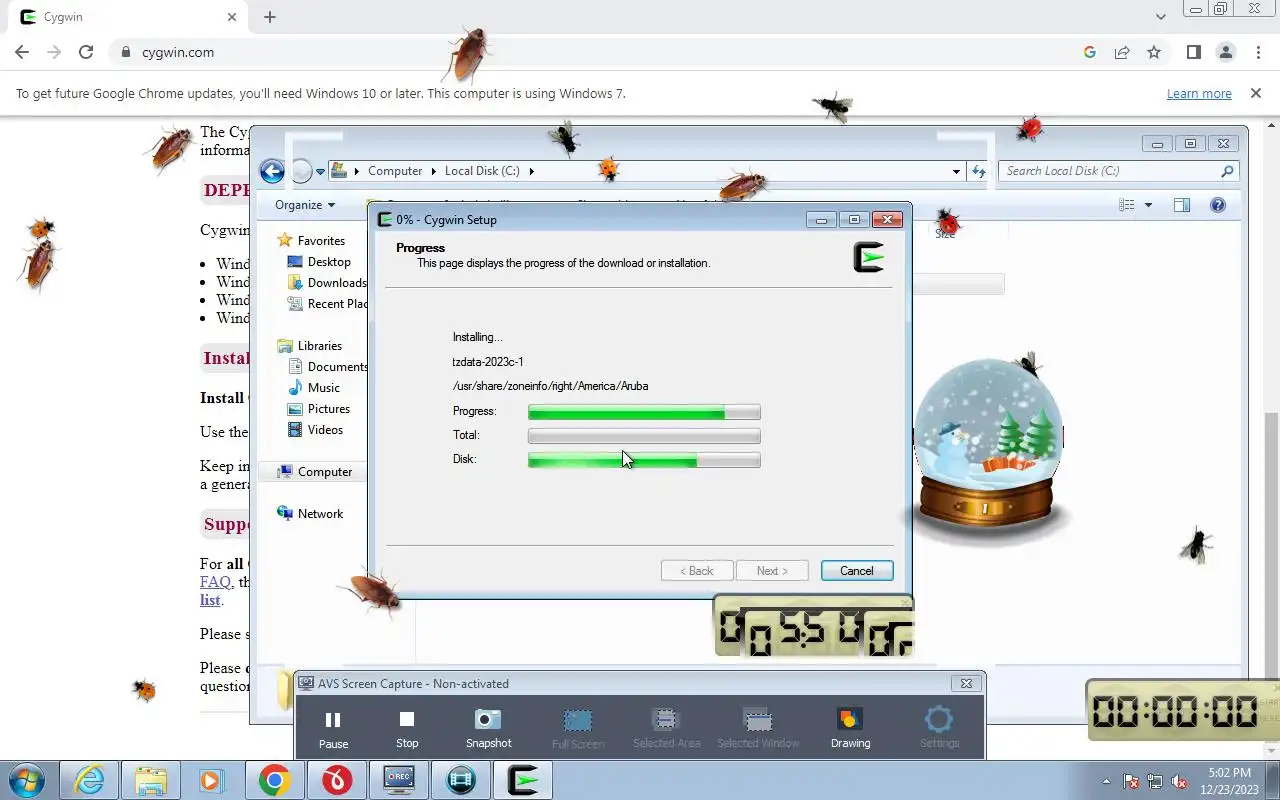The width and height of the screenshot is (1280, 800).
Task: Click the Cygwin logo in setup dialog
Action: [869, 257]
